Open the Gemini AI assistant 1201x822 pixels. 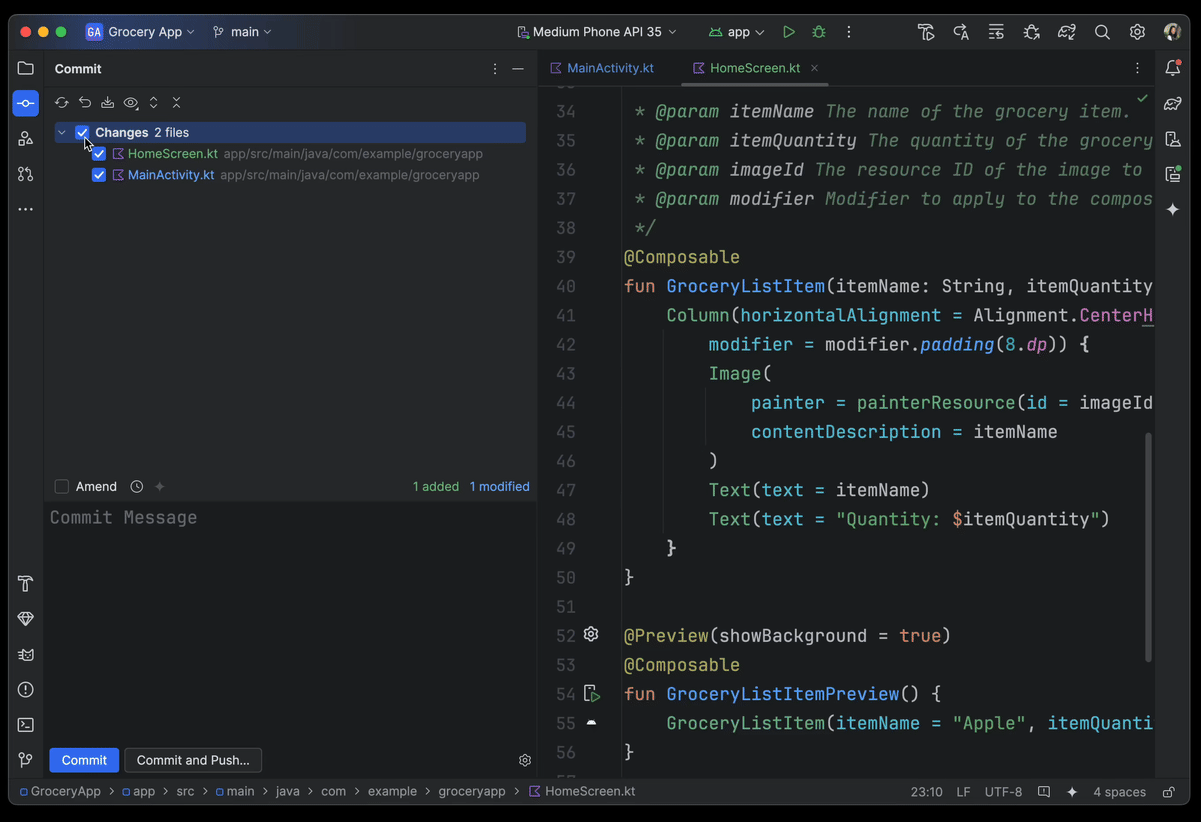[1172, 209]
